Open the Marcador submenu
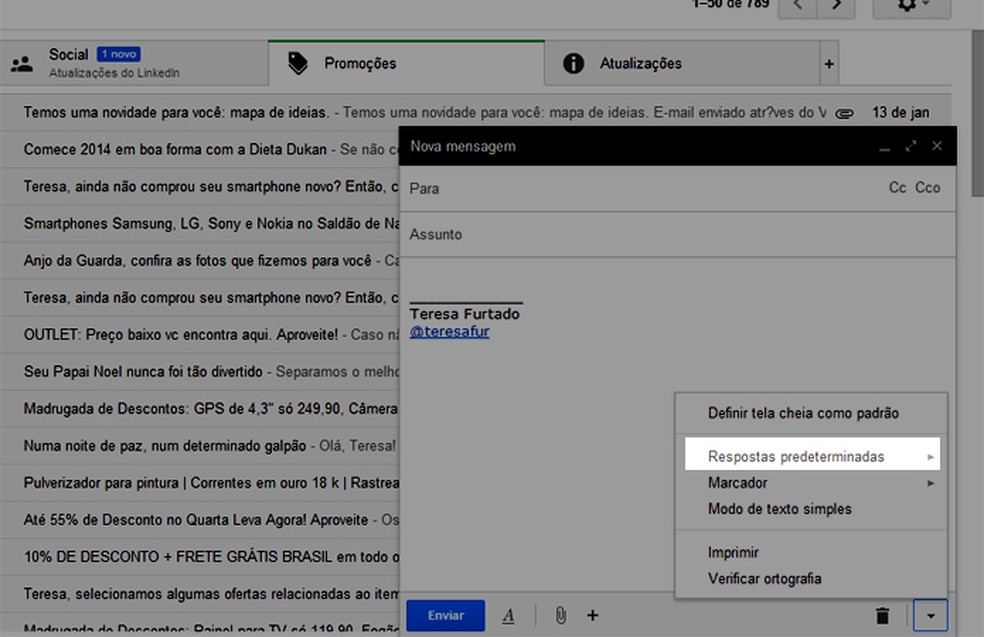The image size is (984, 637). [x=811, y=483]
